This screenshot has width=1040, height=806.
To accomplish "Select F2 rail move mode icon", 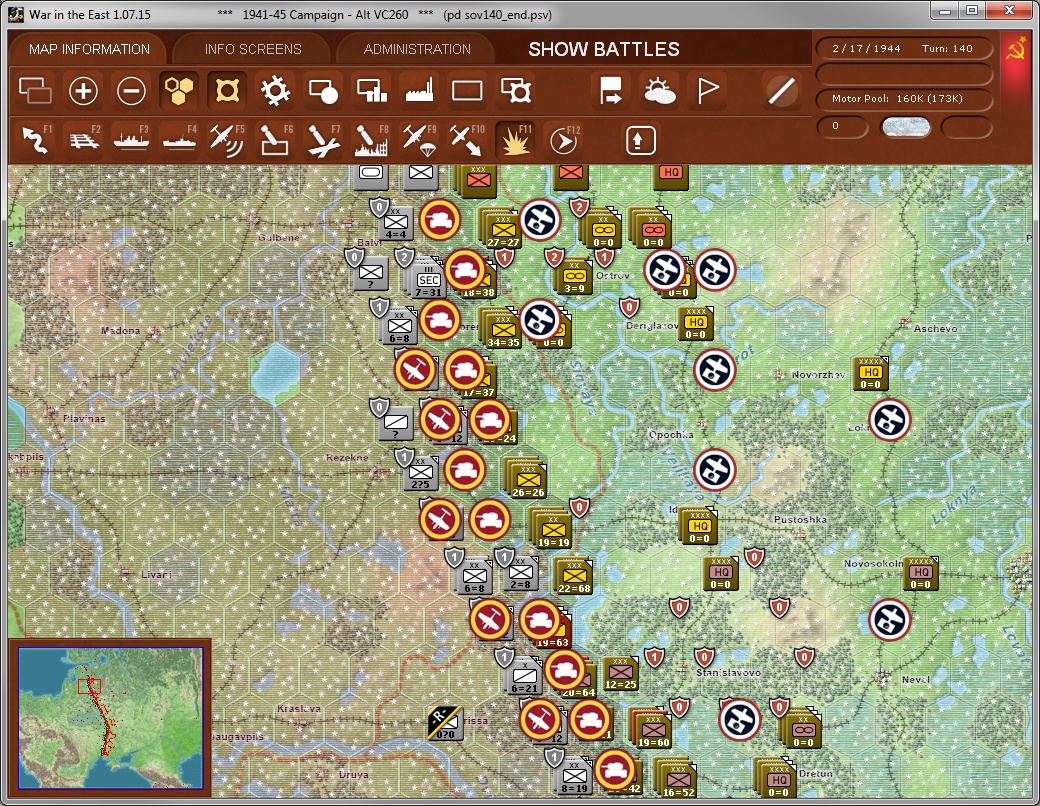I will (x=84, y=139).
